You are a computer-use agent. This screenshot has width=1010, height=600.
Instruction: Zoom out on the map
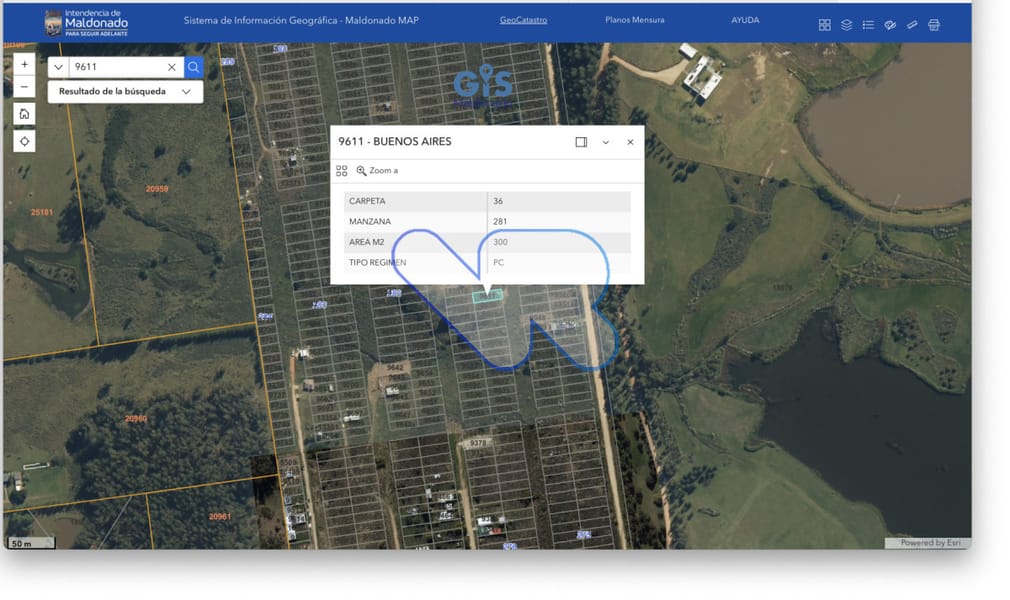click(24, 86)
